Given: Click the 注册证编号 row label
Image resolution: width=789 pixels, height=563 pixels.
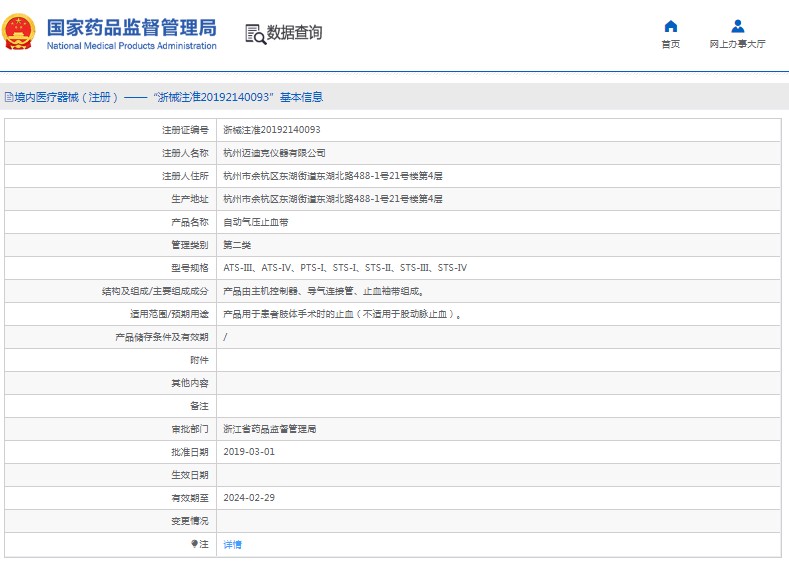Looking at the screenshot, I should pos(185,130).
